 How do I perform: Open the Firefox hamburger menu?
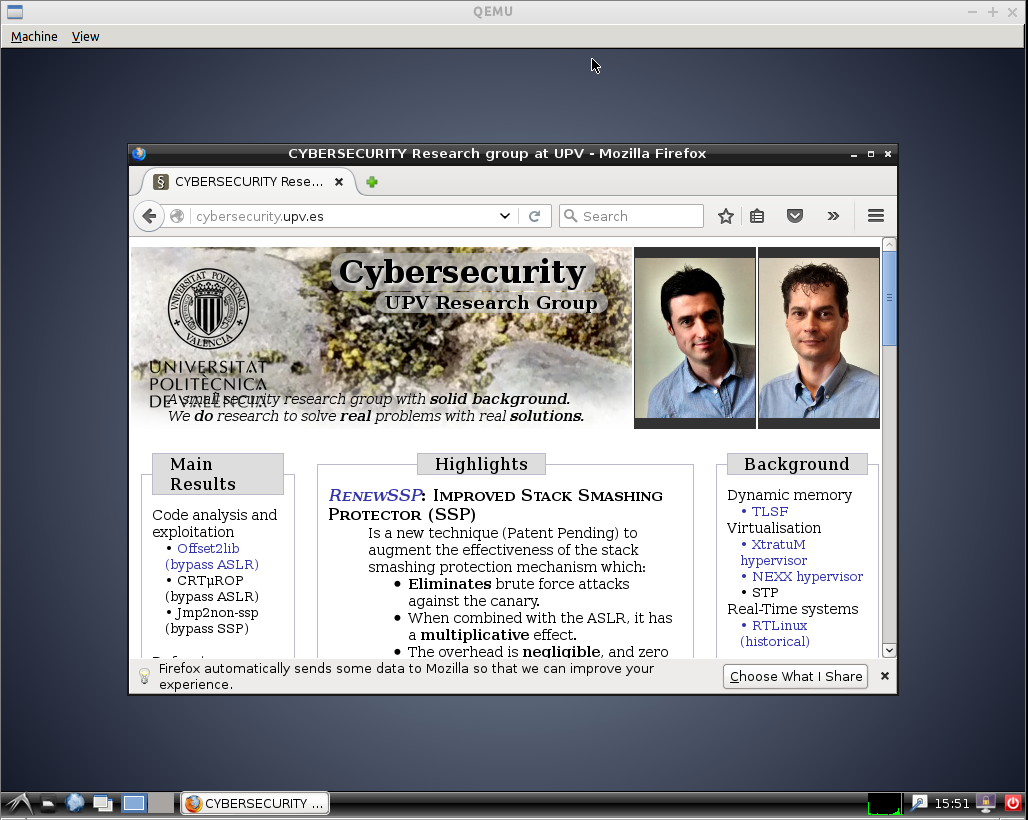(x=876, y=216)
